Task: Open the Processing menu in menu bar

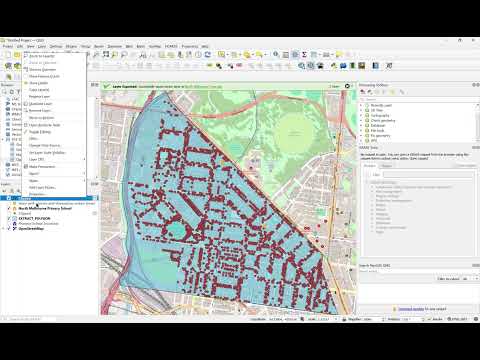Action: tap(190, 46)
